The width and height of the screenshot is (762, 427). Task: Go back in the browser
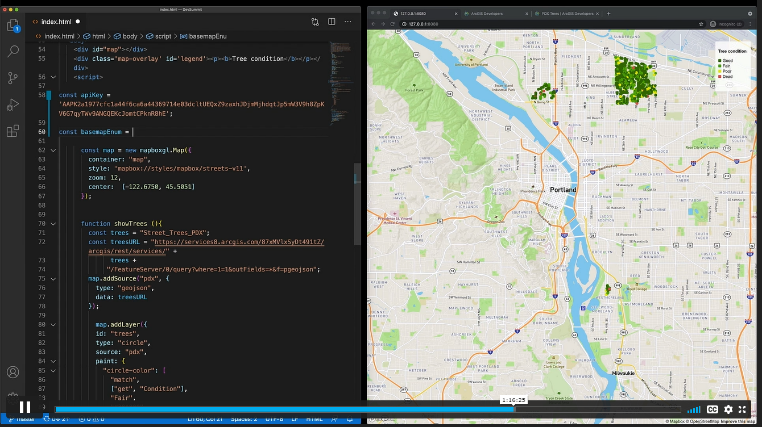(x=373, y=24)
